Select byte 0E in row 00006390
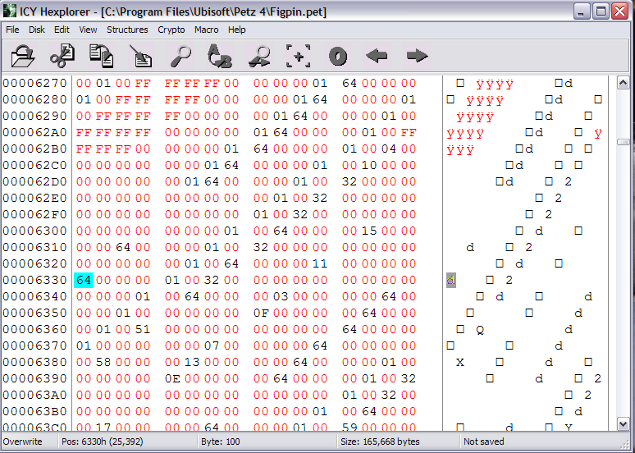 172,379
